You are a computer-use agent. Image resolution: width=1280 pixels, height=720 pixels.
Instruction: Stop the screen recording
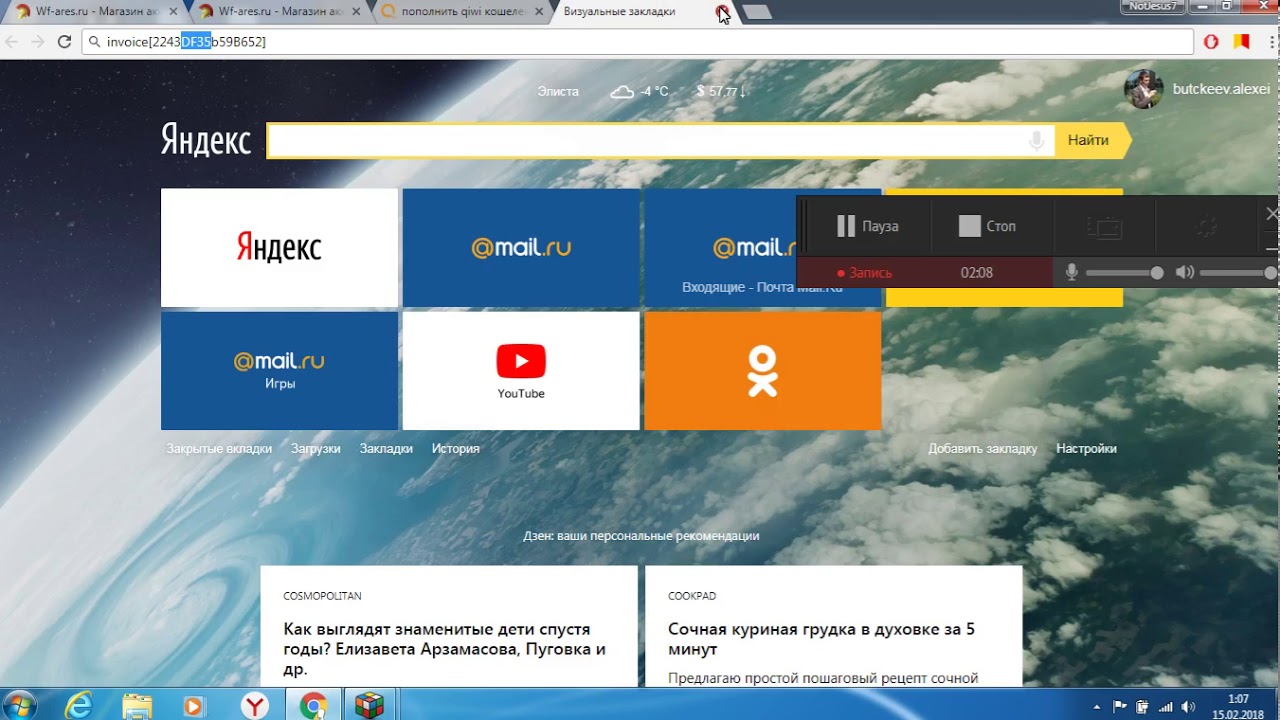[987, 226]
